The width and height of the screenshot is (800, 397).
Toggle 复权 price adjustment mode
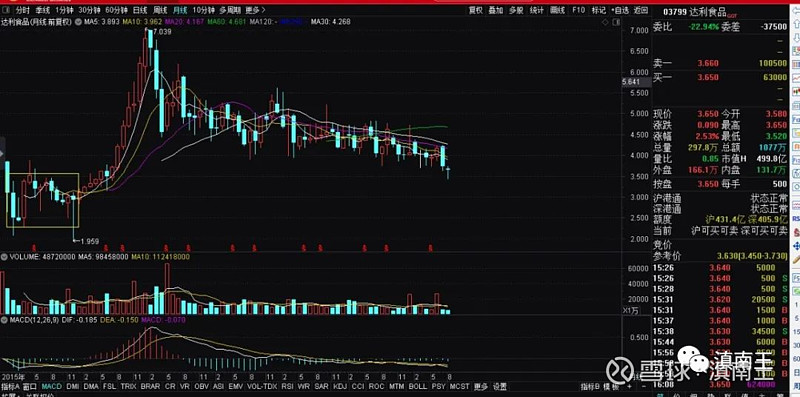pyautogui.click(x=476, y=10)
